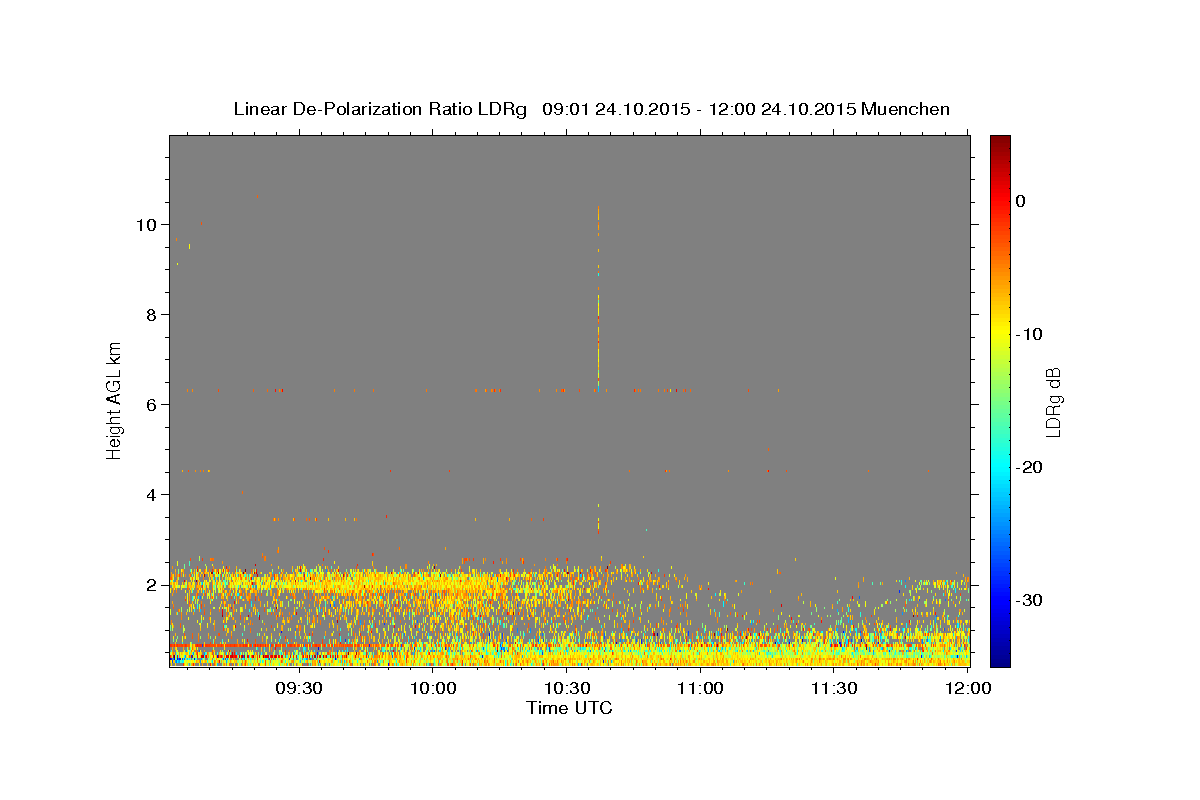Click the 11:00 time tick label

point(700,688)
